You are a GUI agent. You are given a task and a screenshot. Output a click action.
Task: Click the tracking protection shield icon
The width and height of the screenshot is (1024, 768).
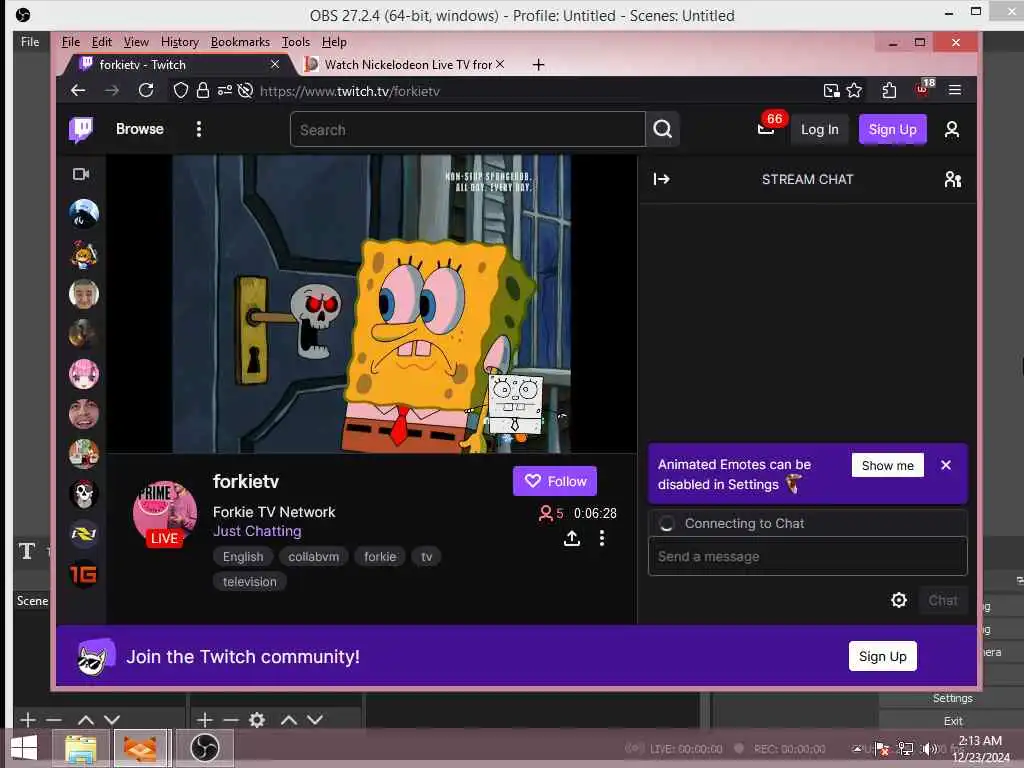[180, 90]
